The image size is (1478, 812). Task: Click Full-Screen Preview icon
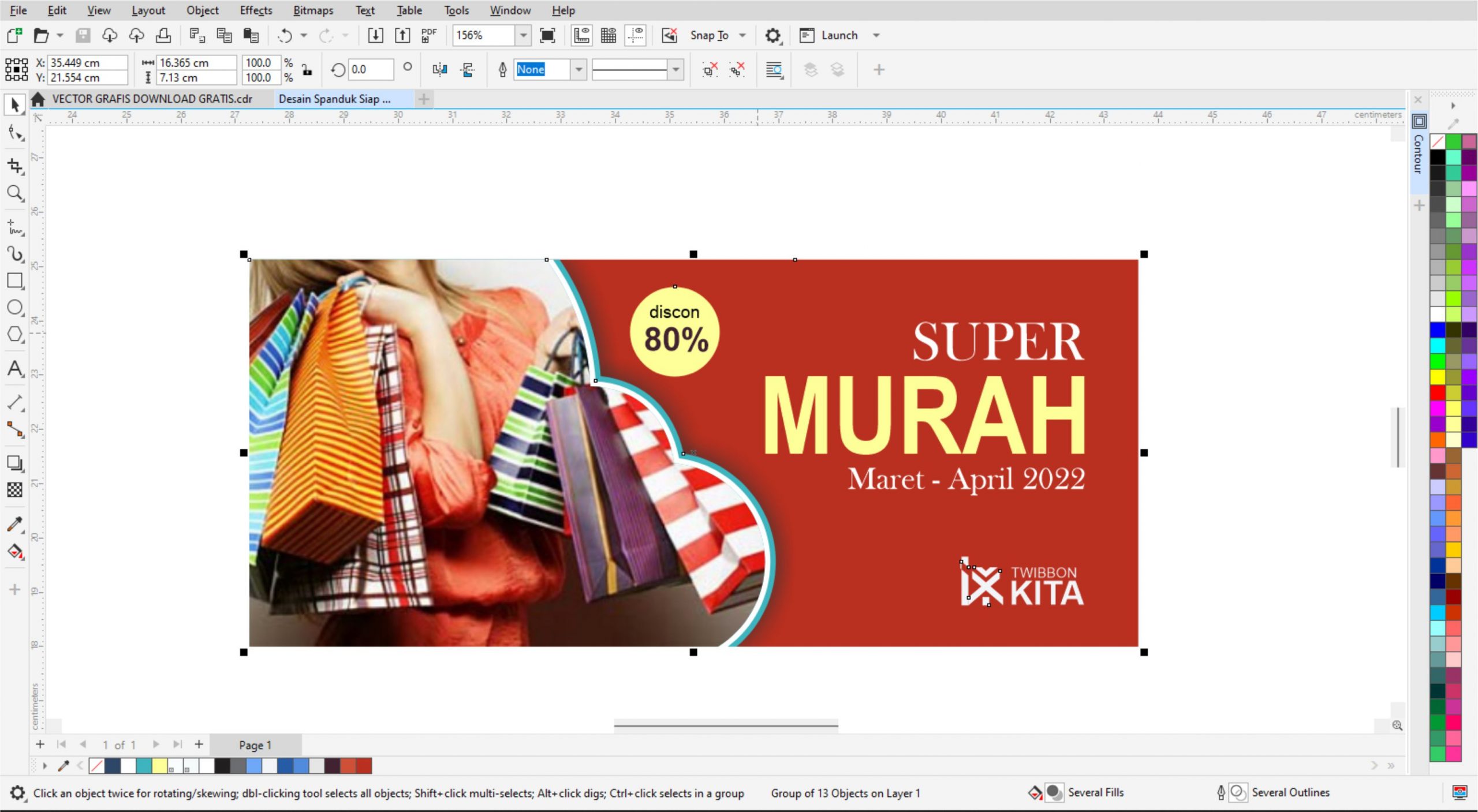(547, 35)
